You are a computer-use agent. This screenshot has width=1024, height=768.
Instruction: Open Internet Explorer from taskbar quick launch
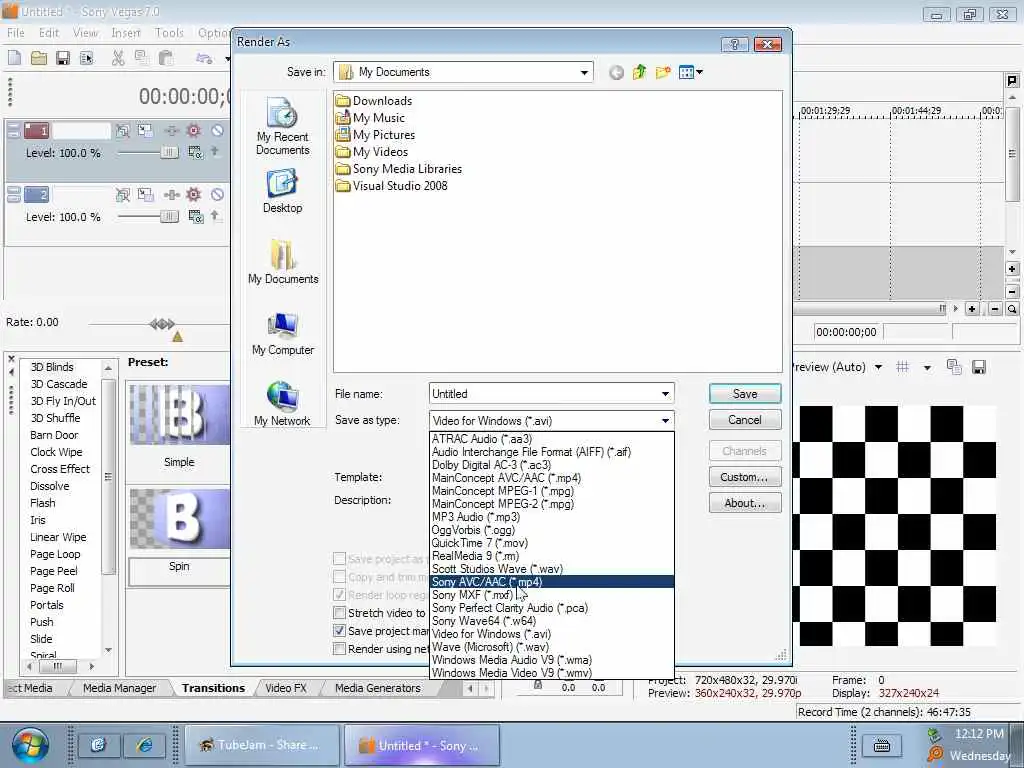tap(144, 745)
